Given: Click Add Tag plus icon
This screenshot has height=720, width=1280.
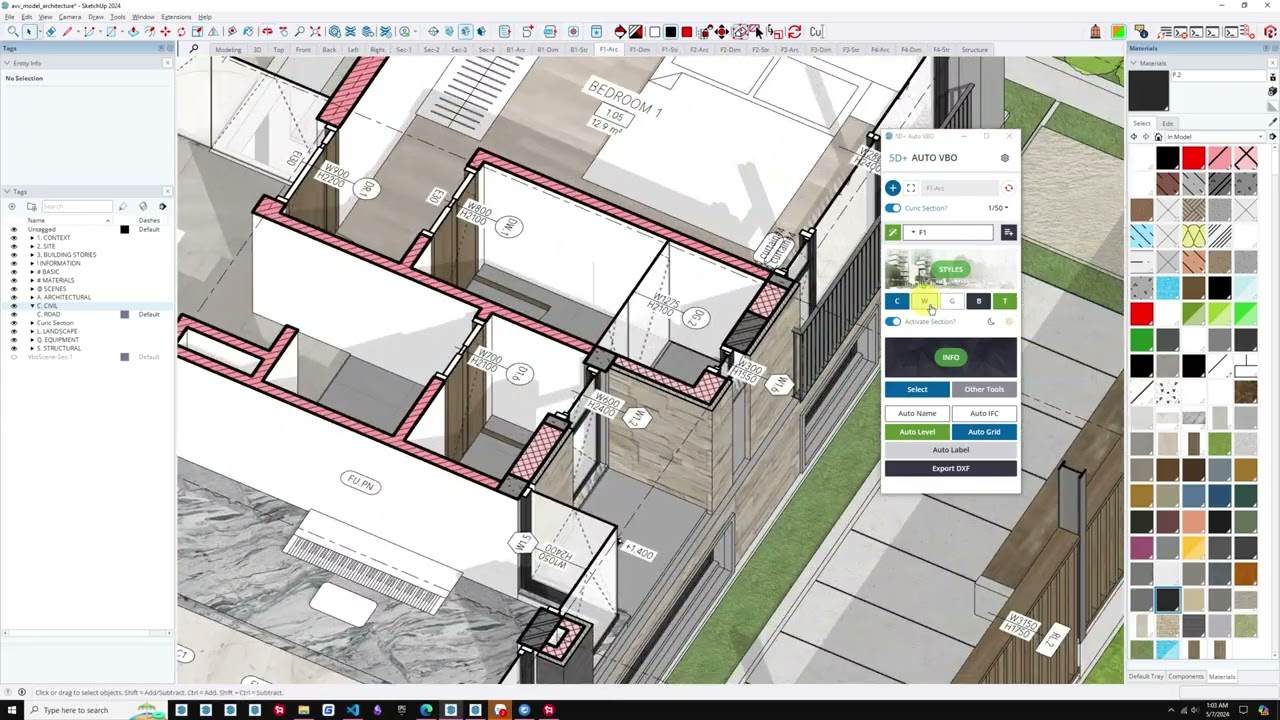Looking at the screenshot, I should [12, 207].
